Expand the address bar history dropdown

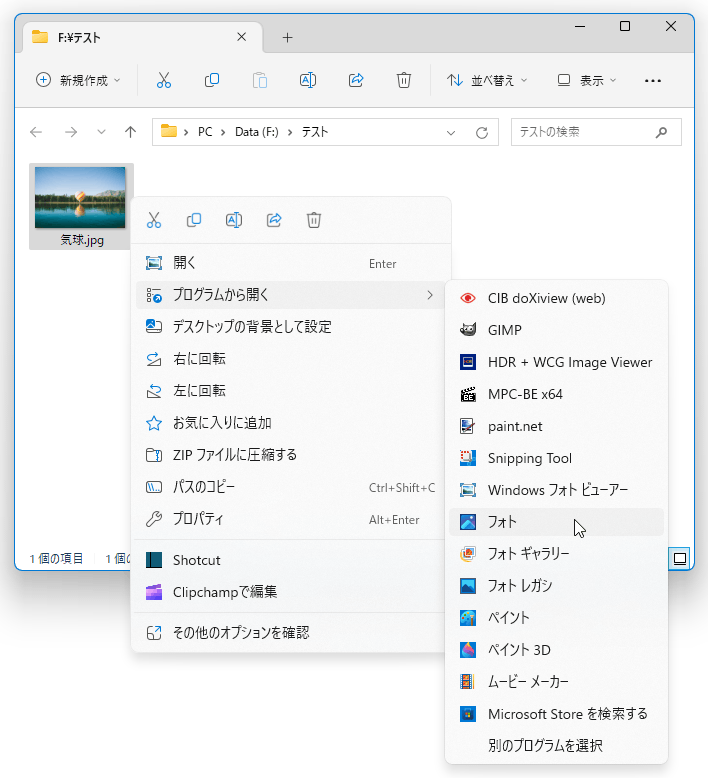451,132
